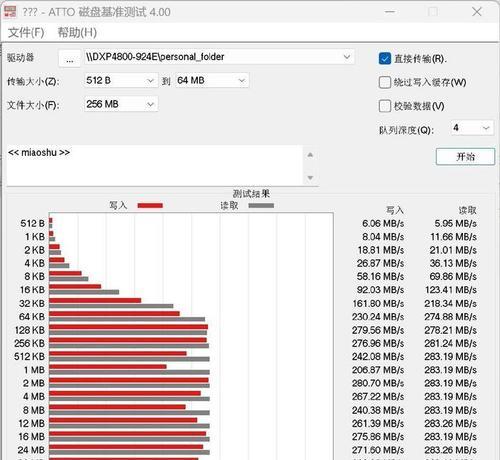Minimize the ATTO window
500x460 pixels.
pos(390,12)
